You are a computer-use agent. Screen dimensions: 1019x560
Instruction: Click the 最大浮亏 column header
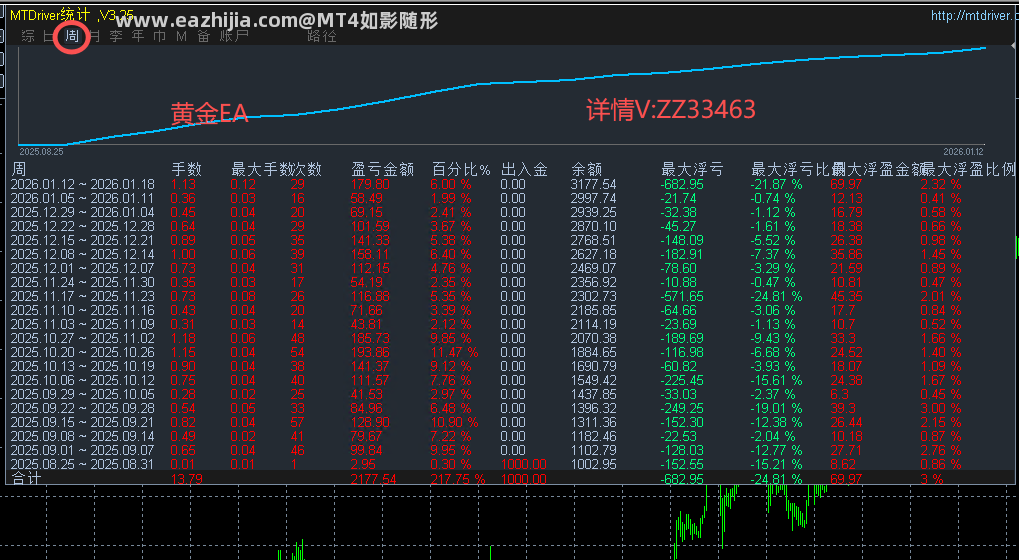(692, 170)
